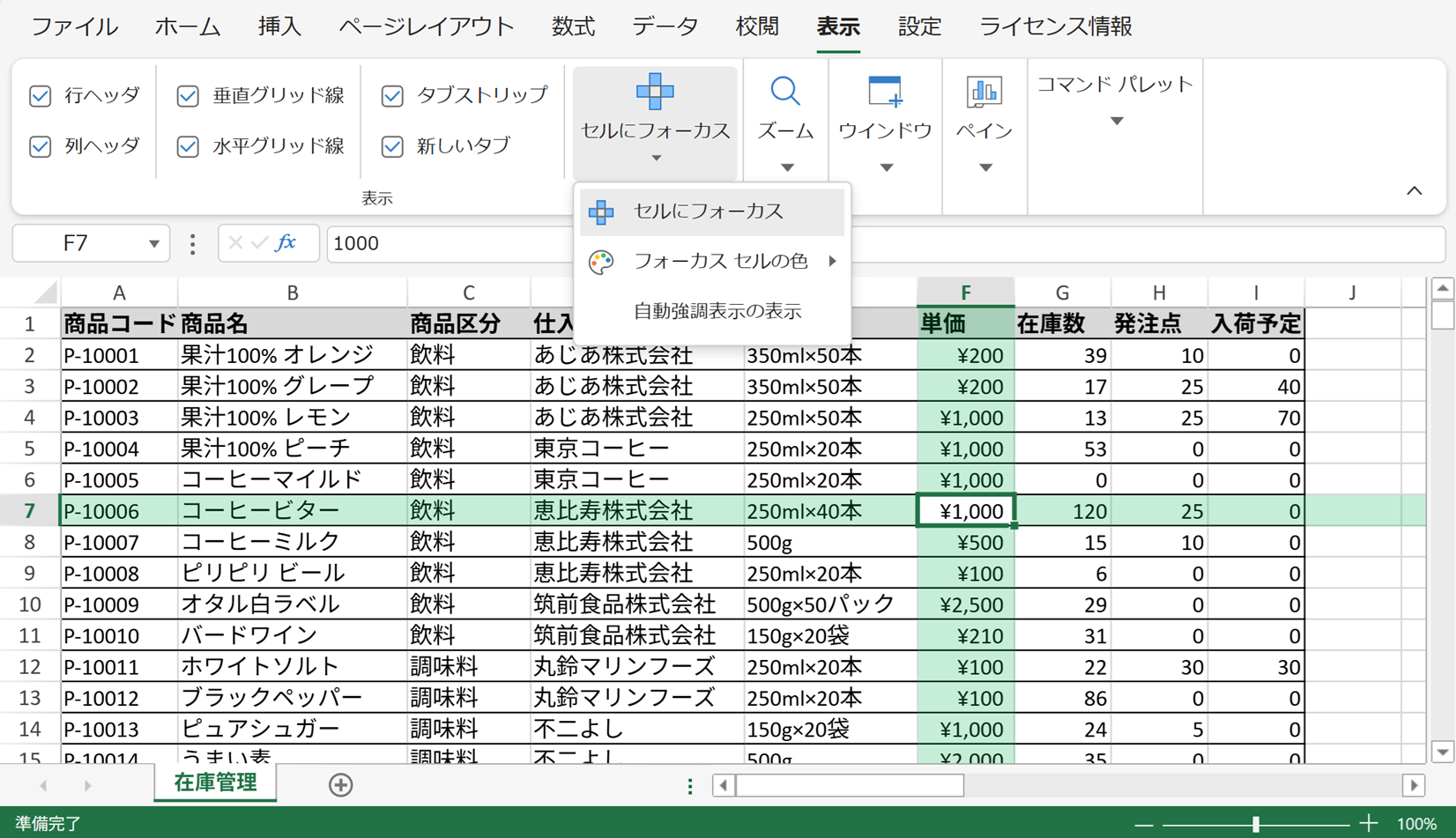Click the ズーム magnifier icon
This screenshot has height=838, width=1456.
pyautogui.click(x=785, y=92)
